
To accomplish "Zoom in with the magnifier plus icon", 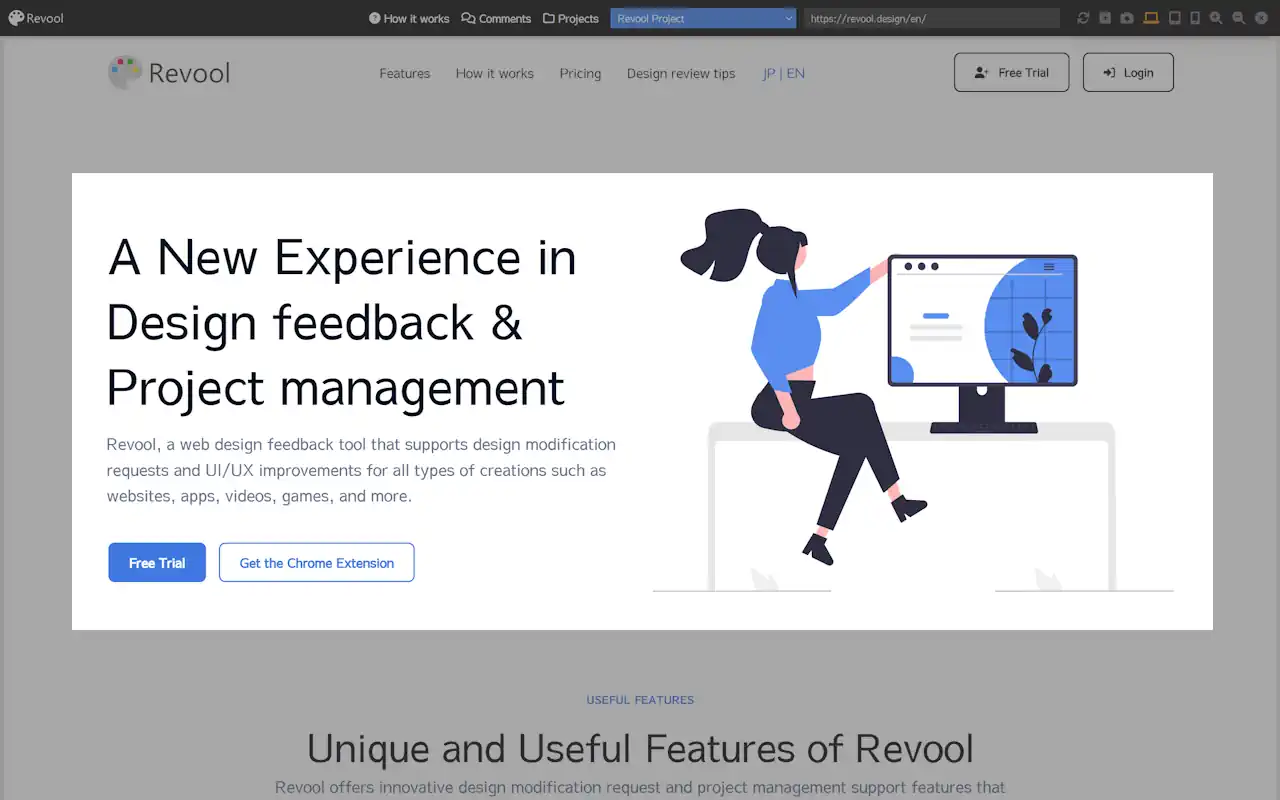I will pos(1216,18).
